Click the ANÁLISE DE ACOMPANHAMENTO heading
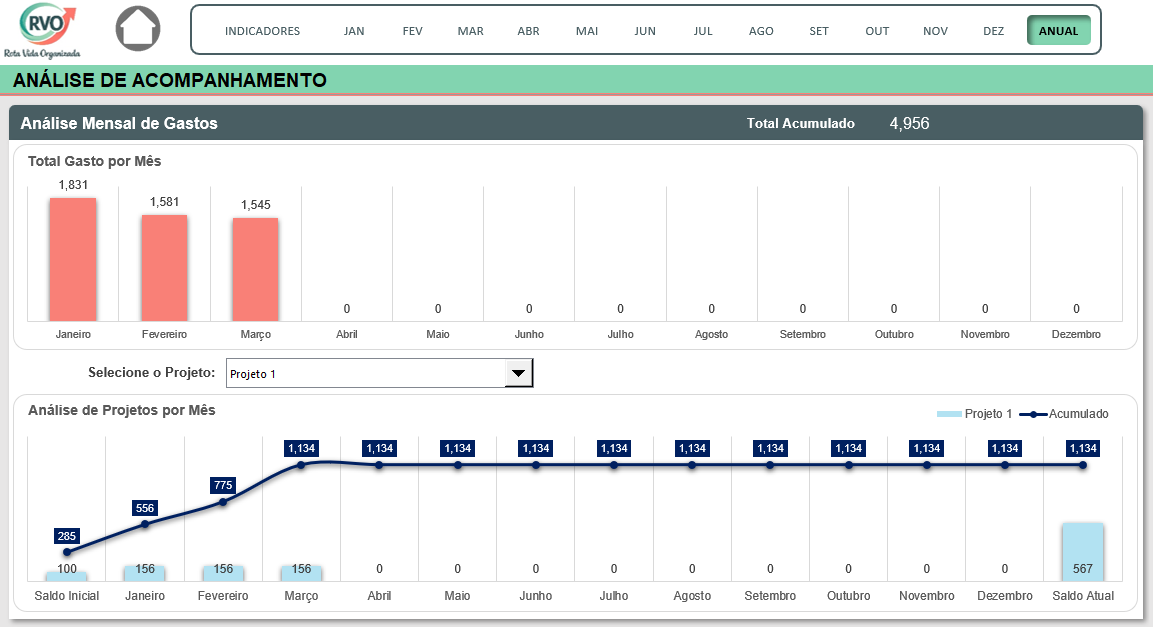The image size is (1153, 627). coord(170,80)
